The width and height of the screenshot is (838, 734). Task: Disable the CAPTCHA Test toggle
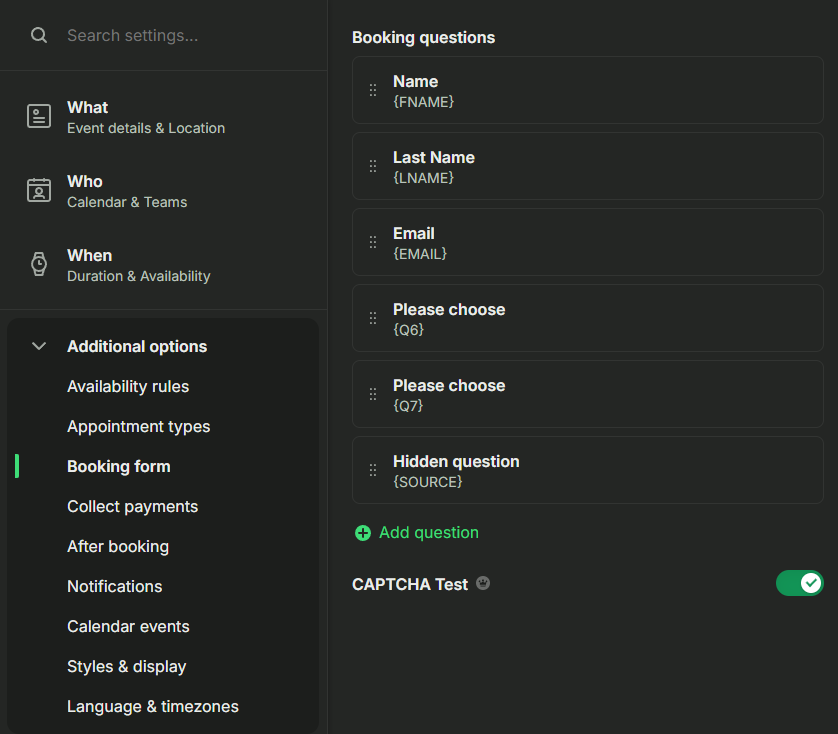(800, 583)
